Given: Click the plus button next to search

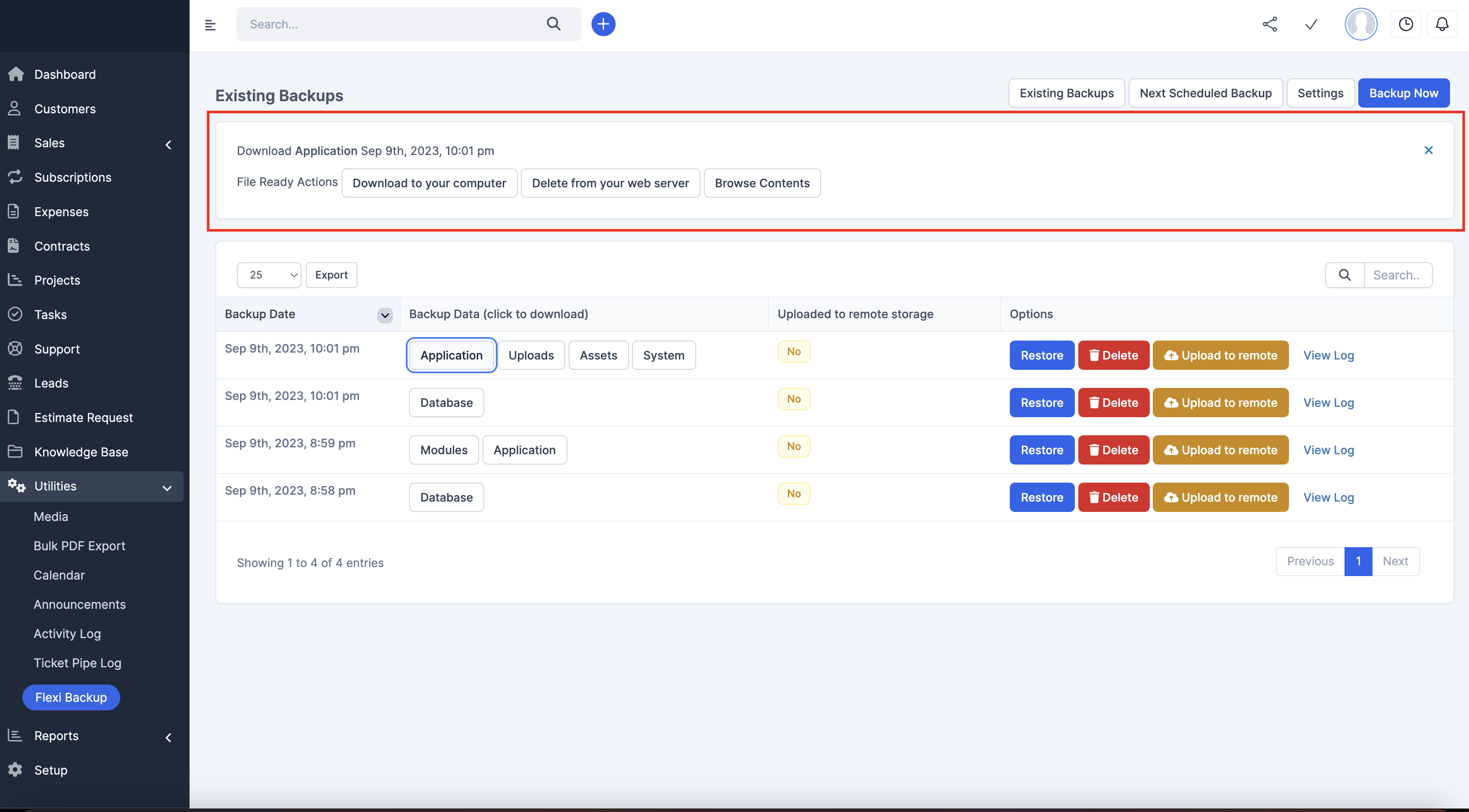Looking at the screenshot, I should click(x=604, y=24).
